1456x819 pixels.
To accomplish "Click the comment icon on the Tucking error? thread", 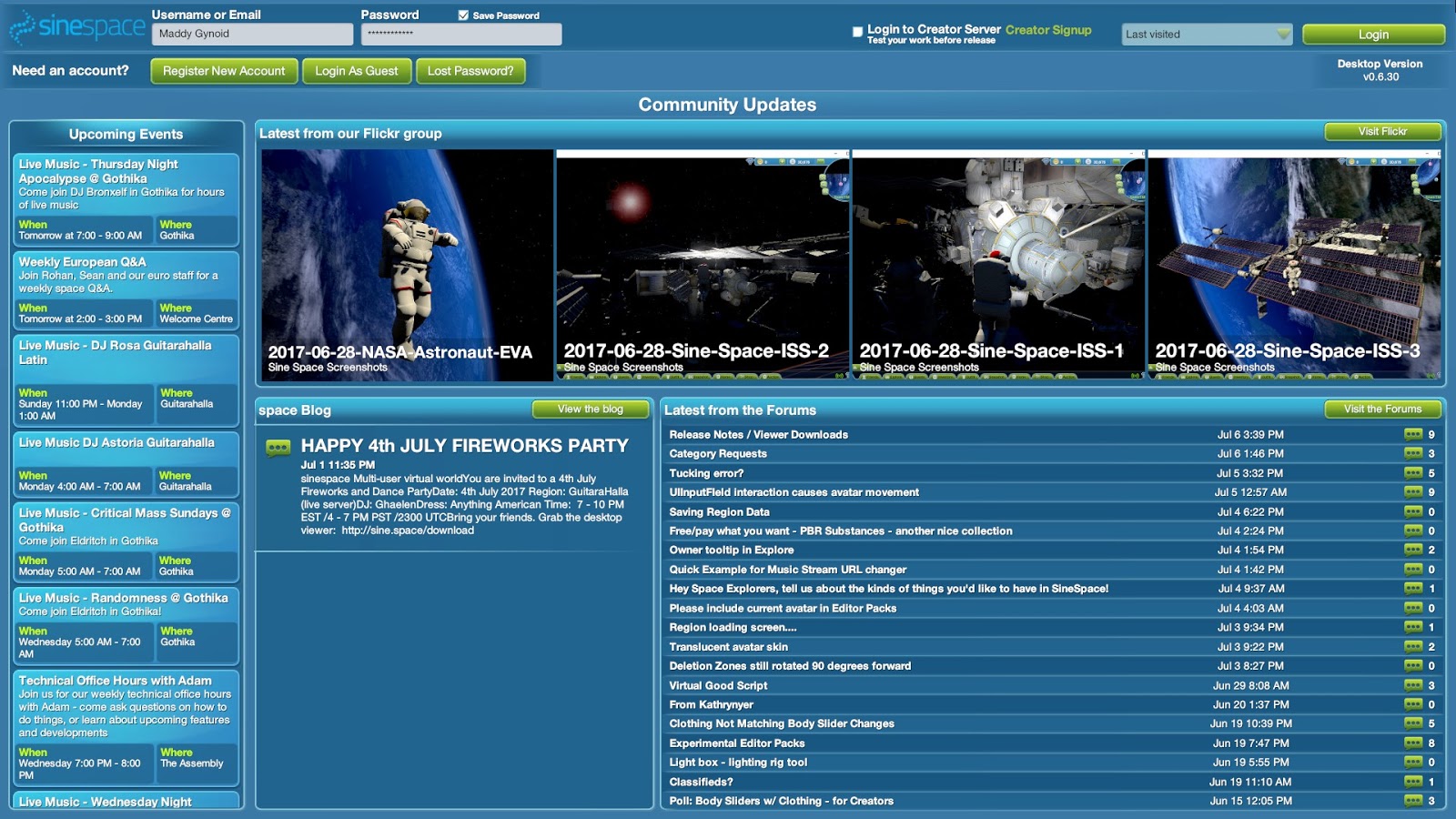I will tap(1414, 473).
